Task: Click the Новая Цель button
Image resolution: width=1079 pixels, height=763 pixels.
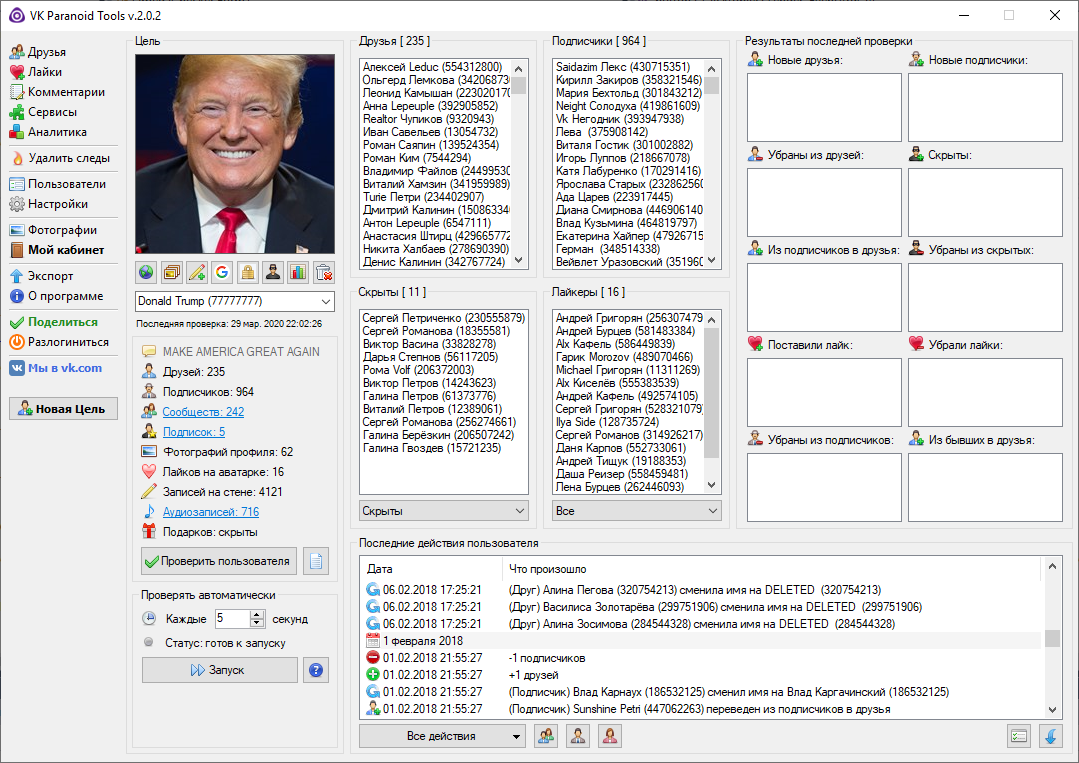Action: [x=63, y=409]
